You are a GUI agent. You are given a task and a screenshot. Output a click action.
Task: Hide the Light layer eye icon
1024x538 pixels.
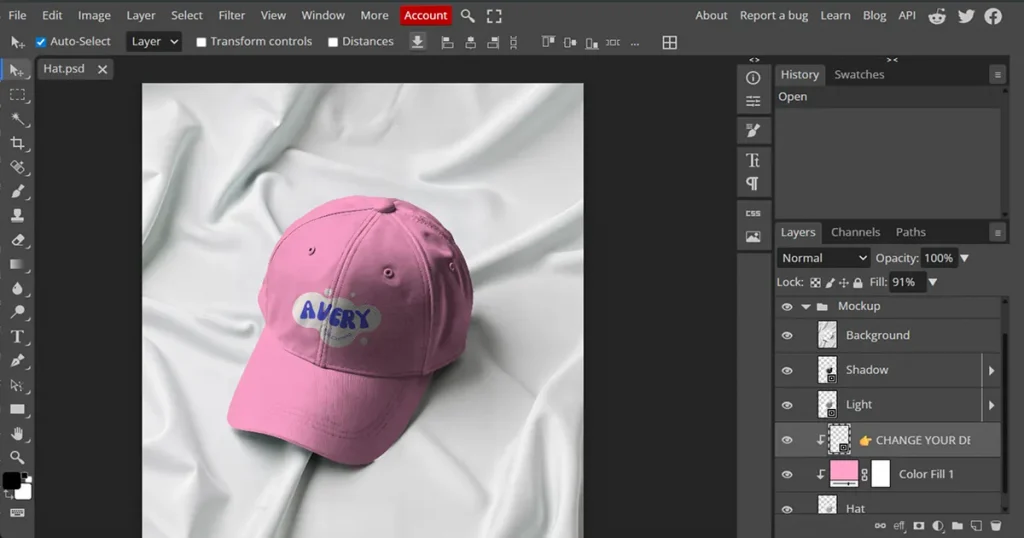pyautogui.click(x=787, y=405)
